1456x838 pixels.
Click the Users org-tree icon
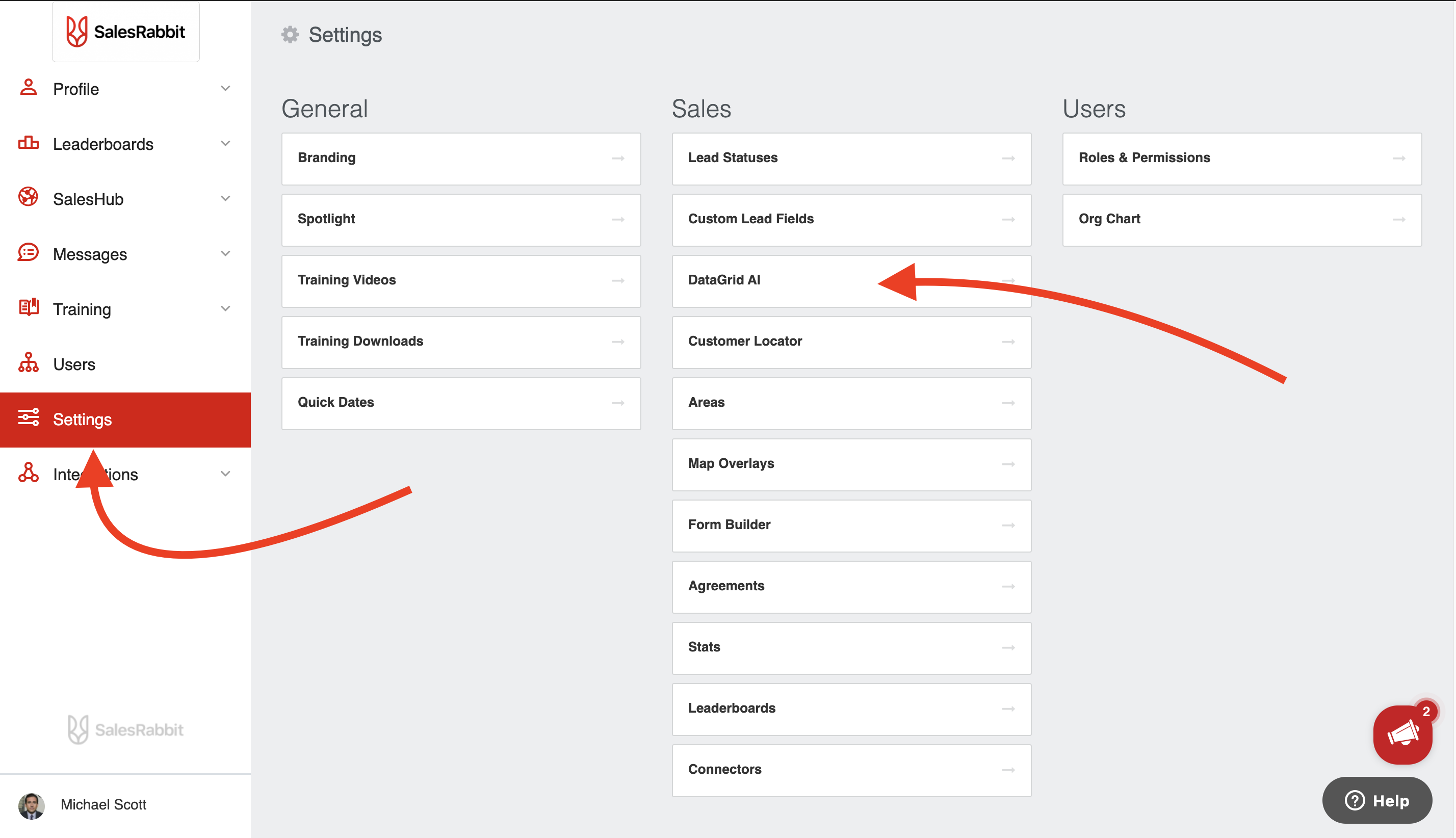pos(28,362)
